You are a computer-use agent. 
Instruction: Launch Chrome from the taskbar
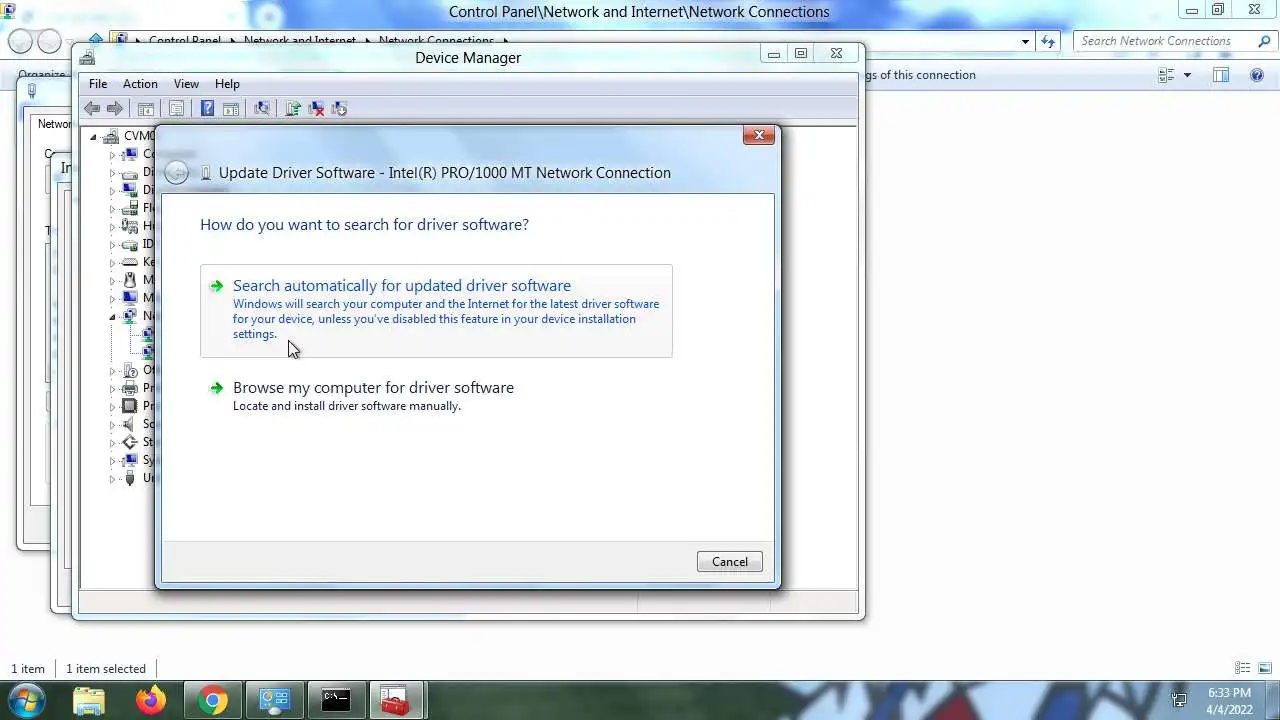click(x=212, y=700)
